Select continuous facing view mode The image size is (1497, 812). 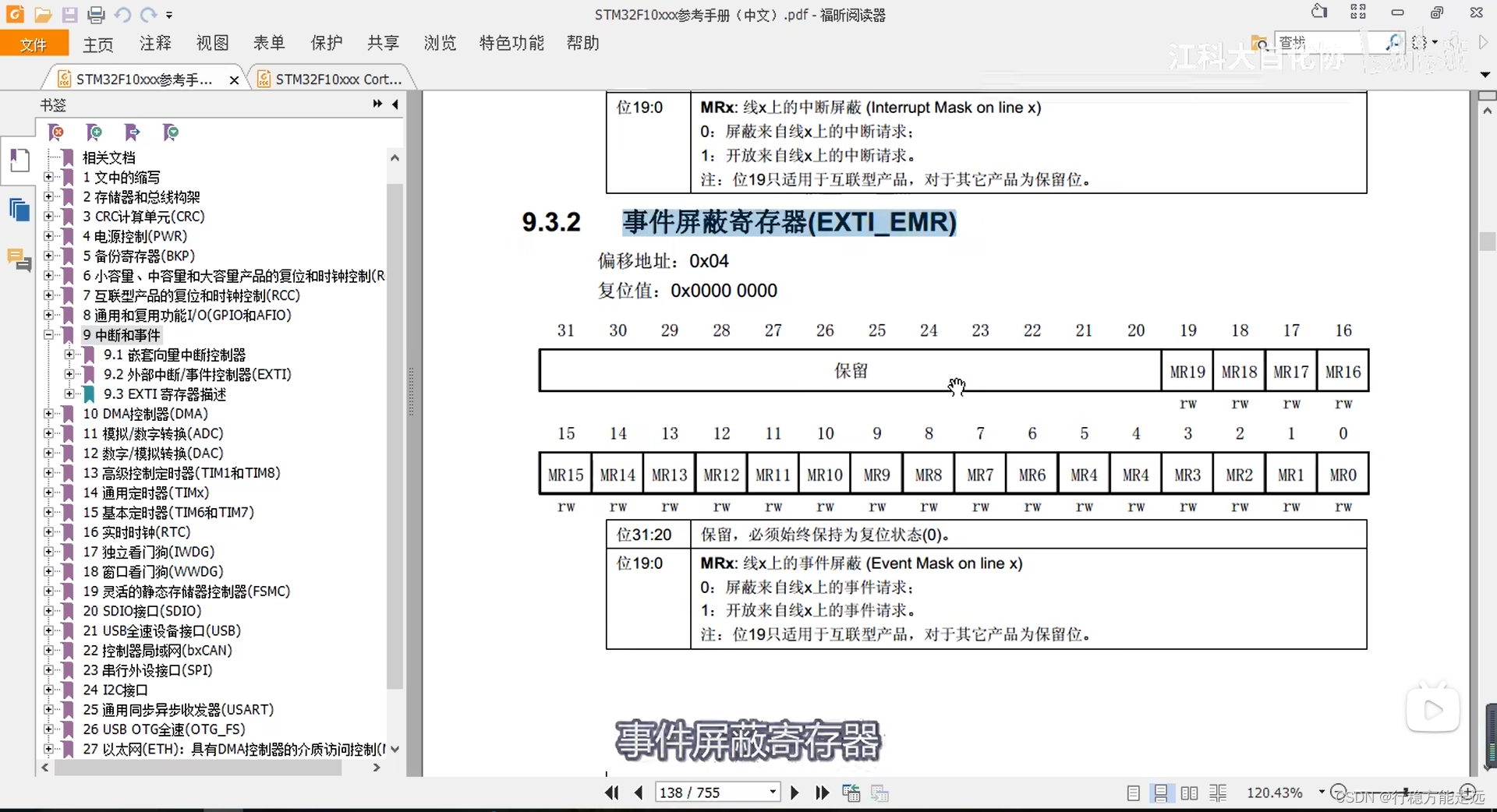click(x=1218, y=793)
